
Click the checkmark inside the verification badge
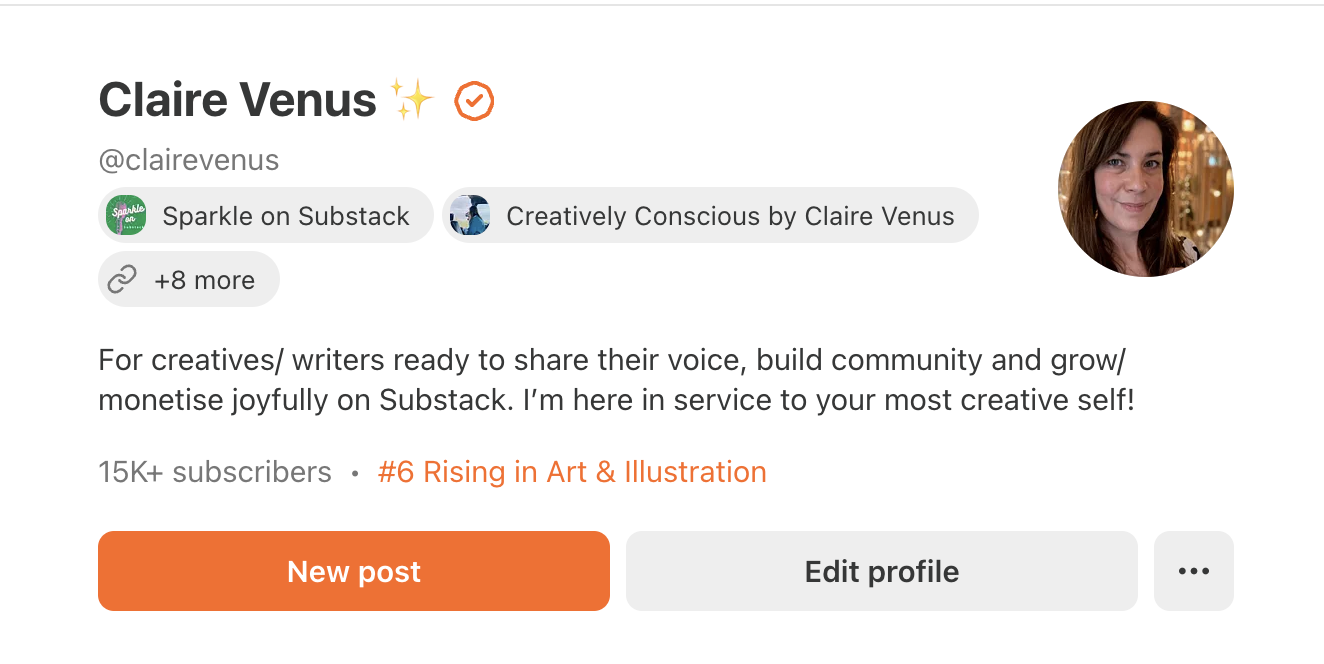click(x=474, y=100)
